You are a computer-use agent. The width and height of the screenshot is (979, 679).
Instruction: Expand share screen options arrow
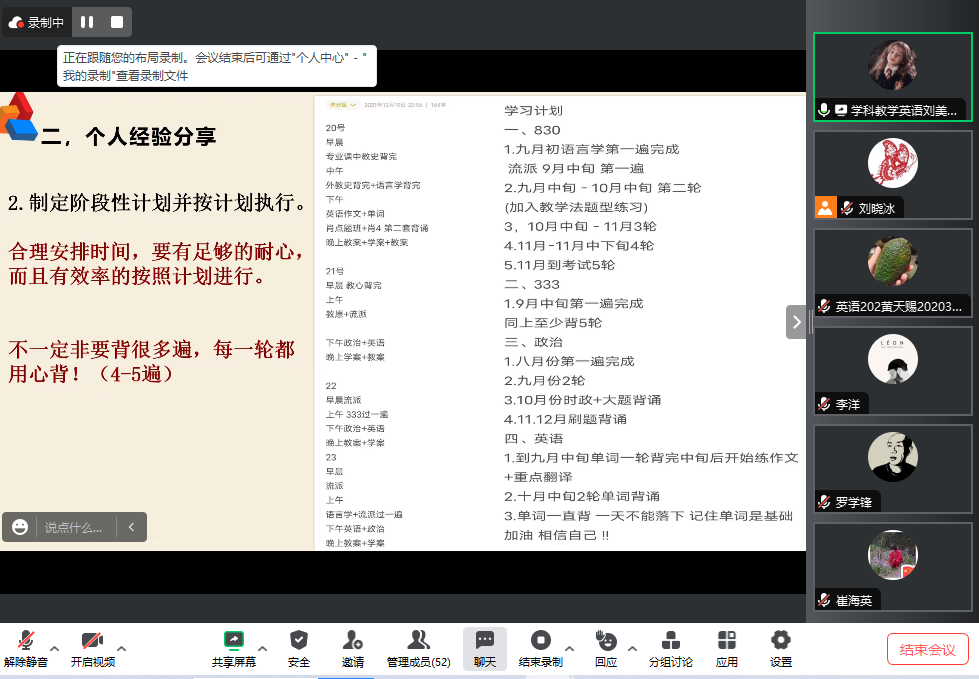point(263,647)
